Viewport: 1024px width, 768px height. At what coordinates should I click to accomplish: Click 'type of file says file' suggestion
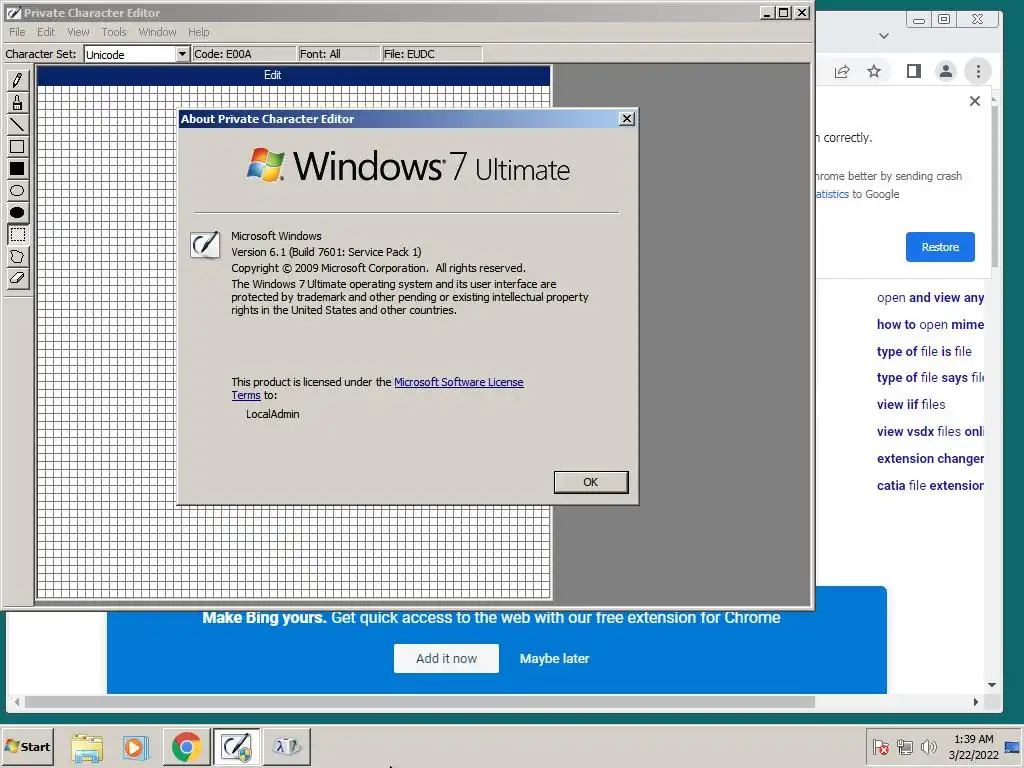[x=930, y=377]
